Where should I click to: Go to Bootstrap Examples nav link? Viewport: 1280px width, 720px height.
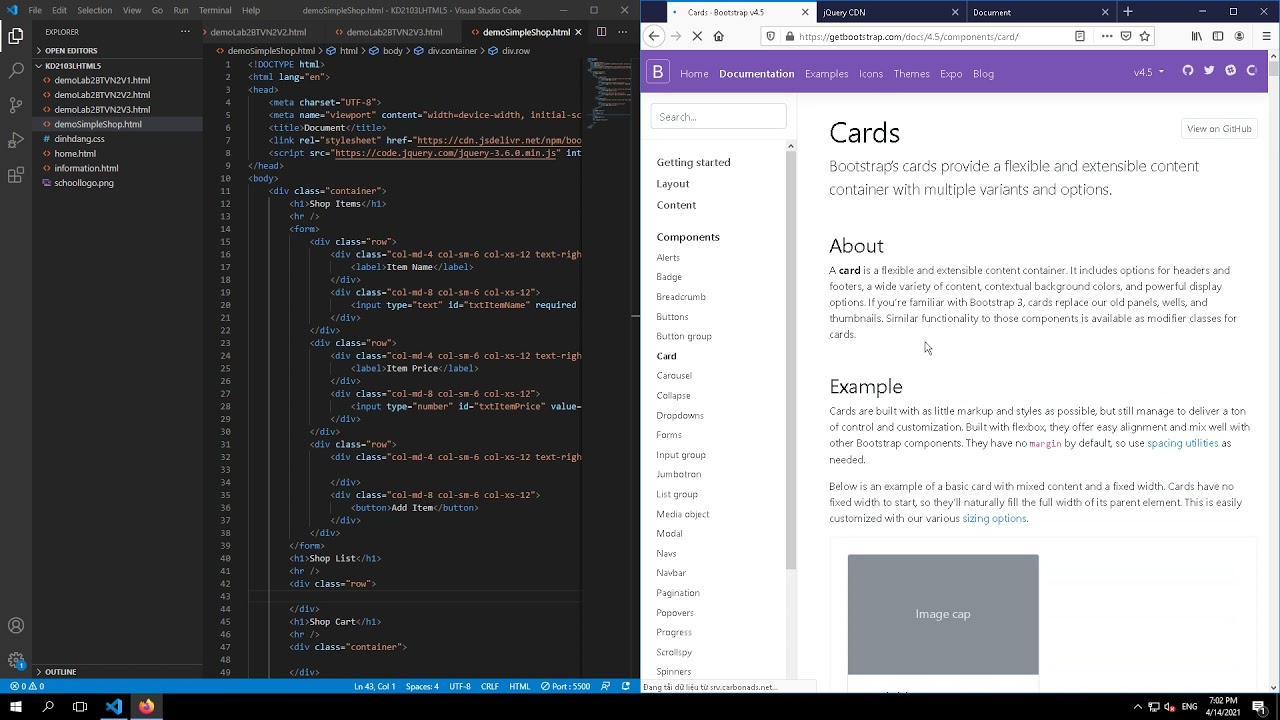tap(826, 73)
